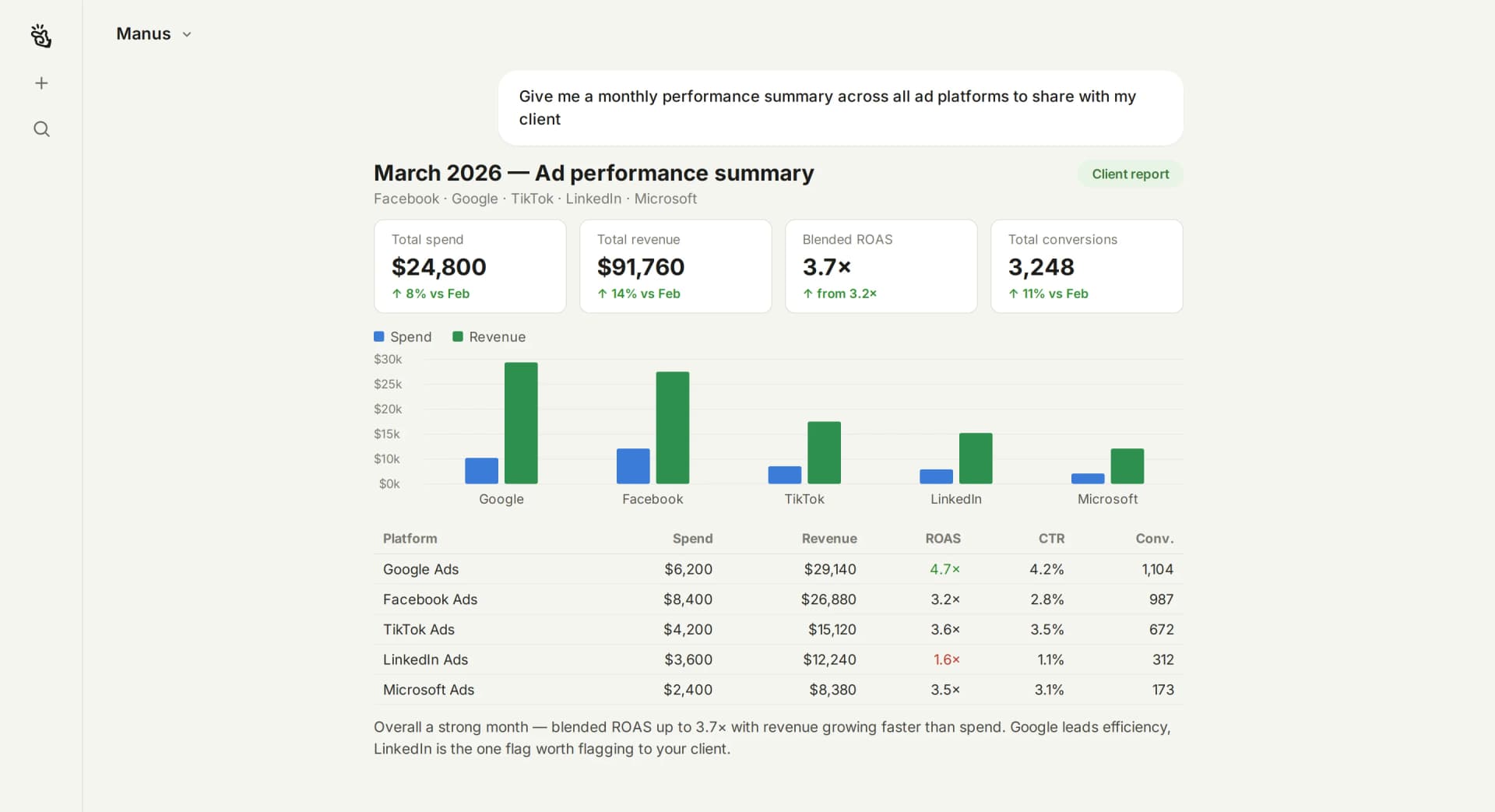The image size is (1495, 812).
Task: Click the Client report badge
Action: (x=1130, y=174)
